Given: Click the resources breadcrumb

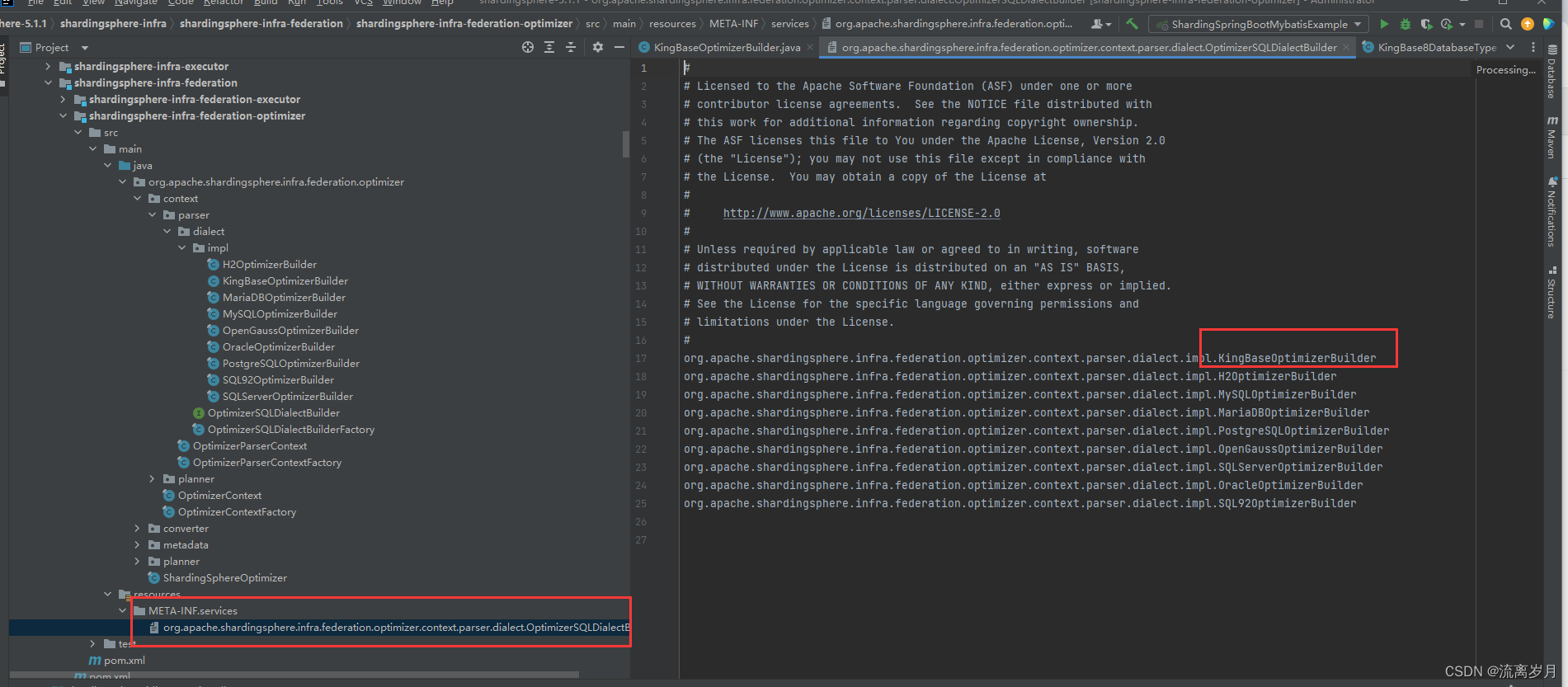Looking at the screenshot, I should point(672,24).
